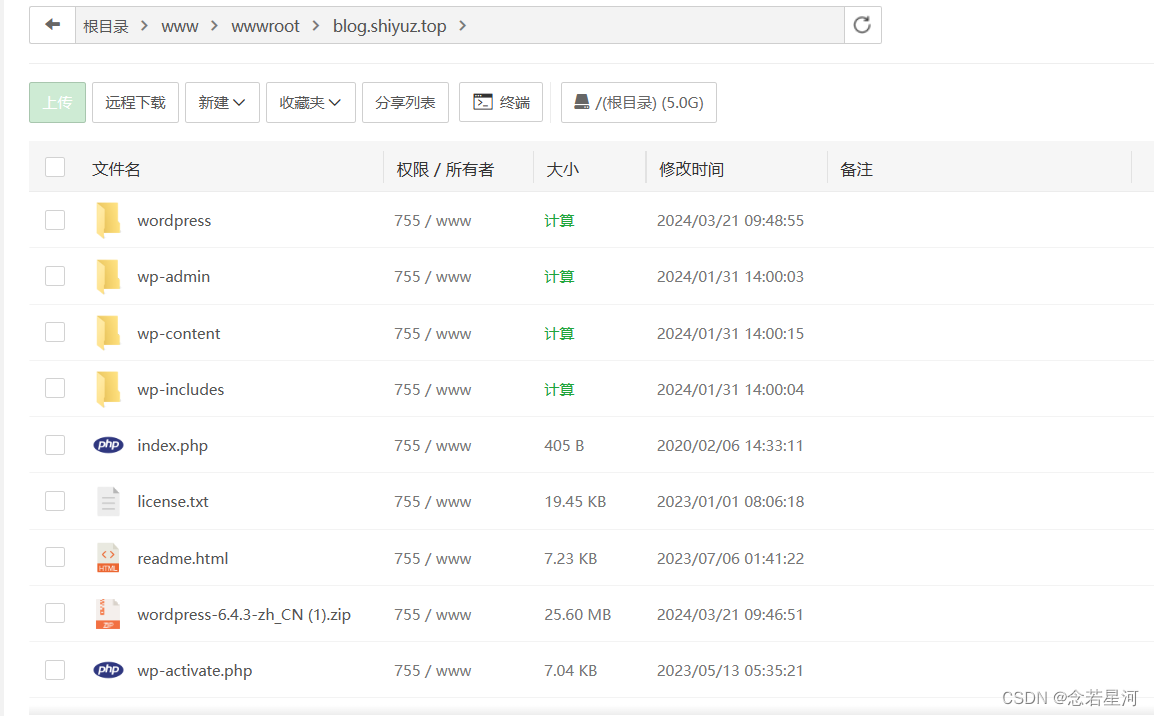Image resolution: width=1154 pixels, height=716 pixels.
Task: Click the chevron after blog.shiyuz.top
Action: [x=462, y=26]
